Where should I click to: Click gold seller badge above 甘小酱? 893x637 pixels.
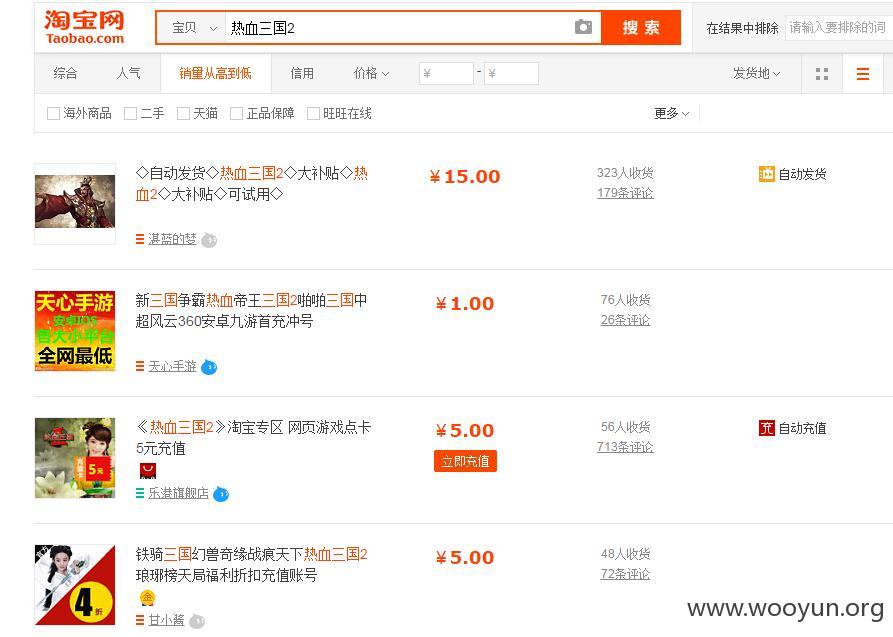pyautogui.click(x=148, y=598)
